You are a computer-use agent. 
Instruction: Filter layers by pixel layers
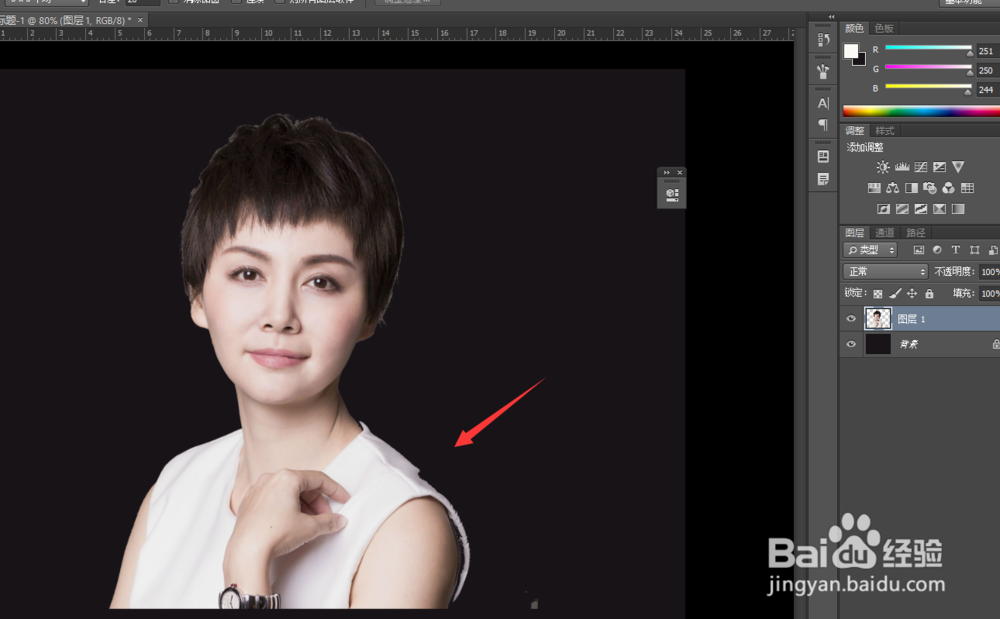(x=918, y=250)
